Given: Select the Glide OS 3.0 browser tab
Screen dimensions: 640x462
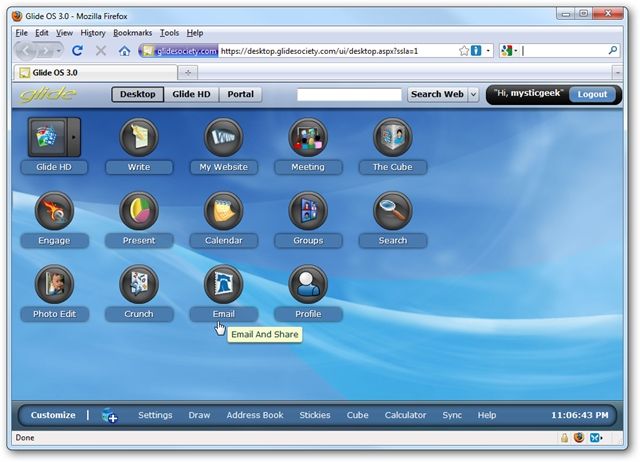Looking at the screenshot, I should point(96,73).
